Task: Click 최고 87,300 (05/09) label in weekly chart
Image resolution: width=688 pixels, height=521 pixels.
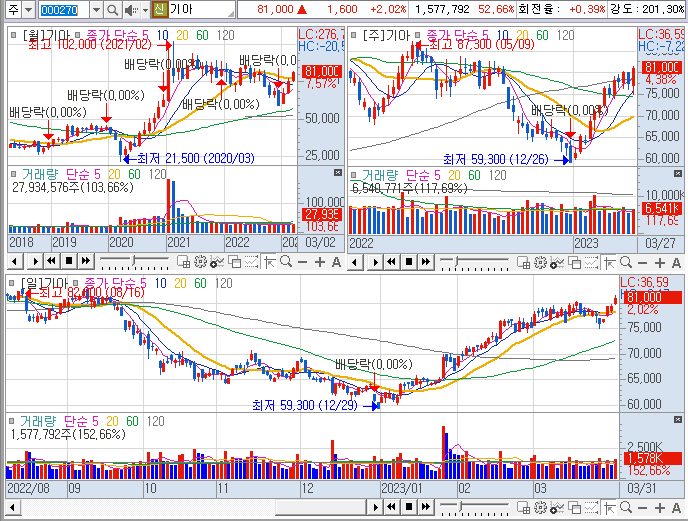Action: pos(481,44)
